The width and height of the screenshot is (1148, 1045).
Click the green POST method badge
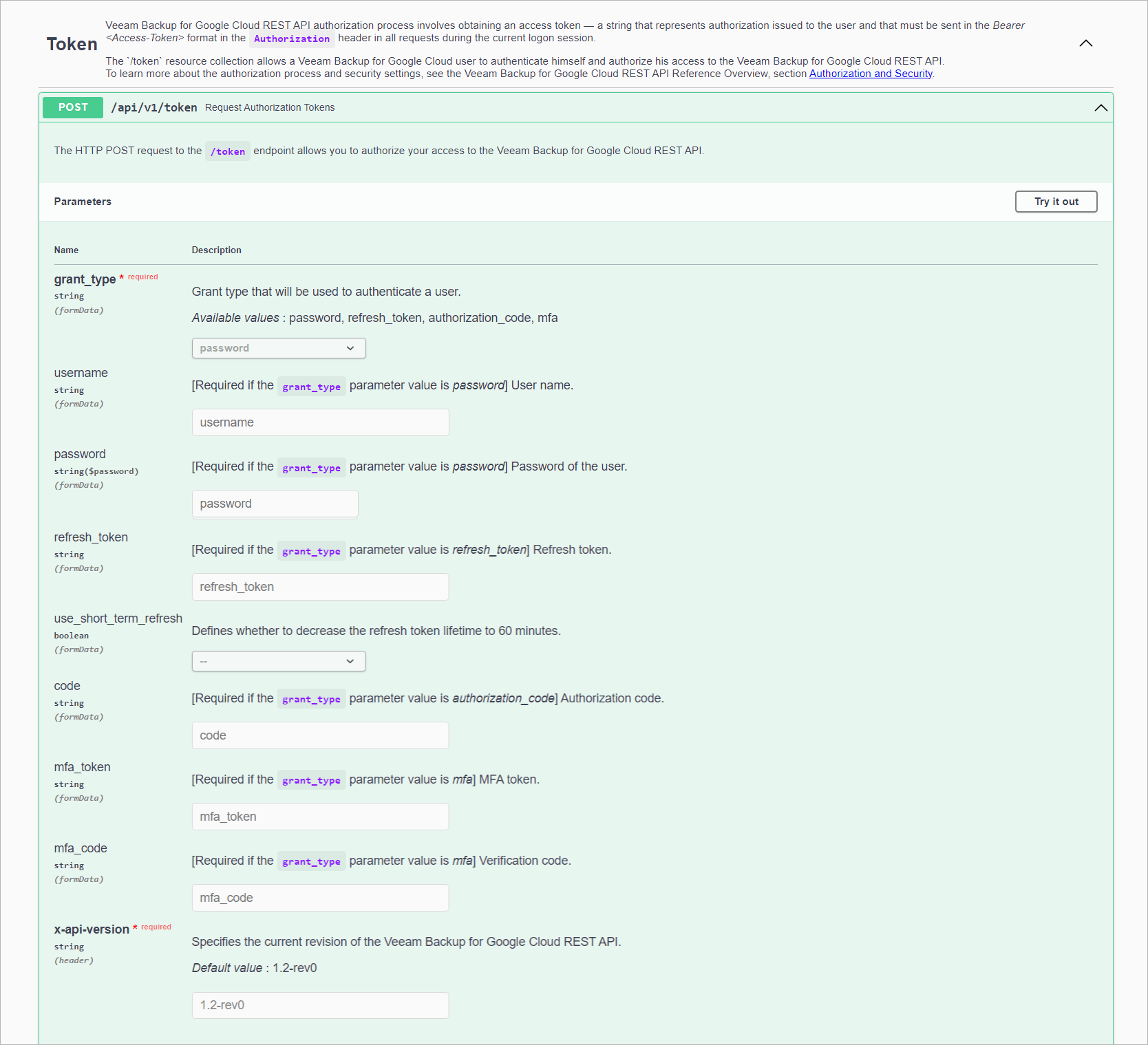[73, 107]
